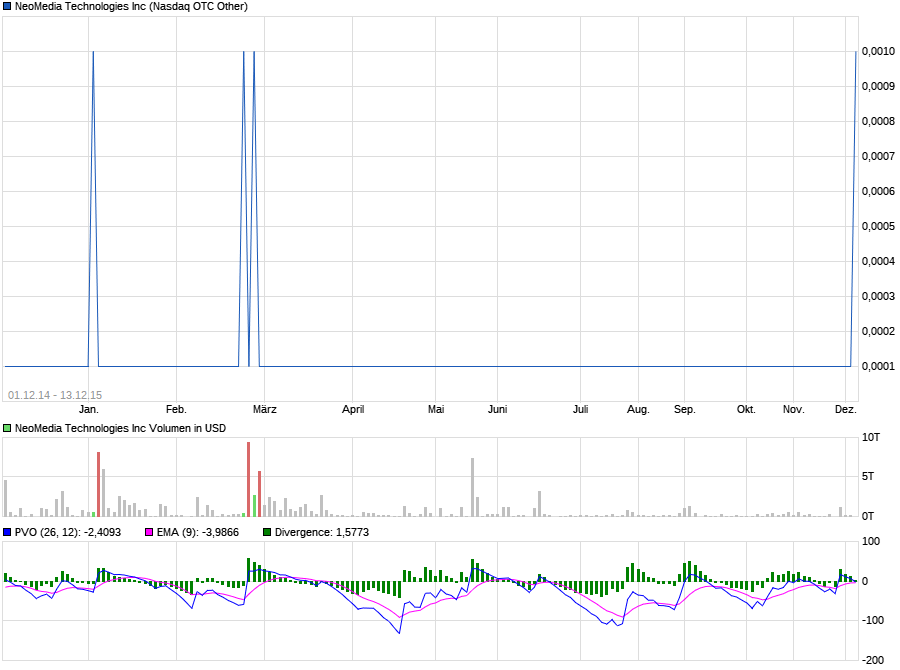Click the 10T volume axis label
Viewport: 900px width, 670px height.
point(871,438)
